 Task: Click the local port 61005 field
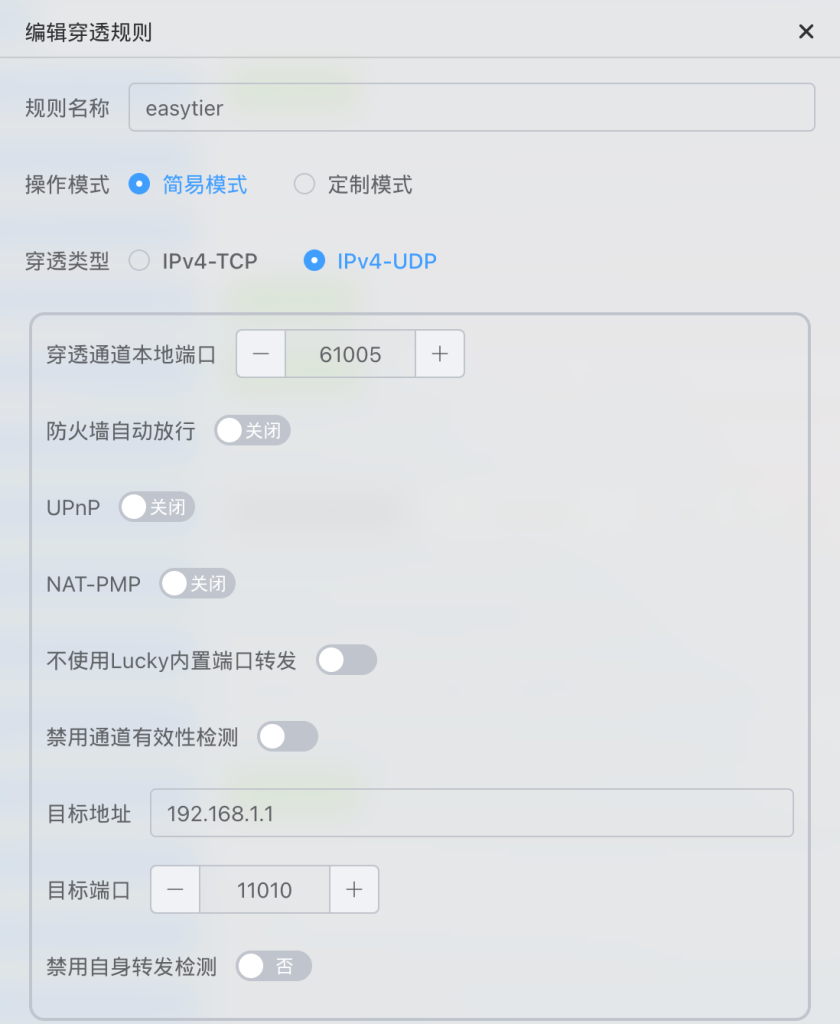(350, 354)
